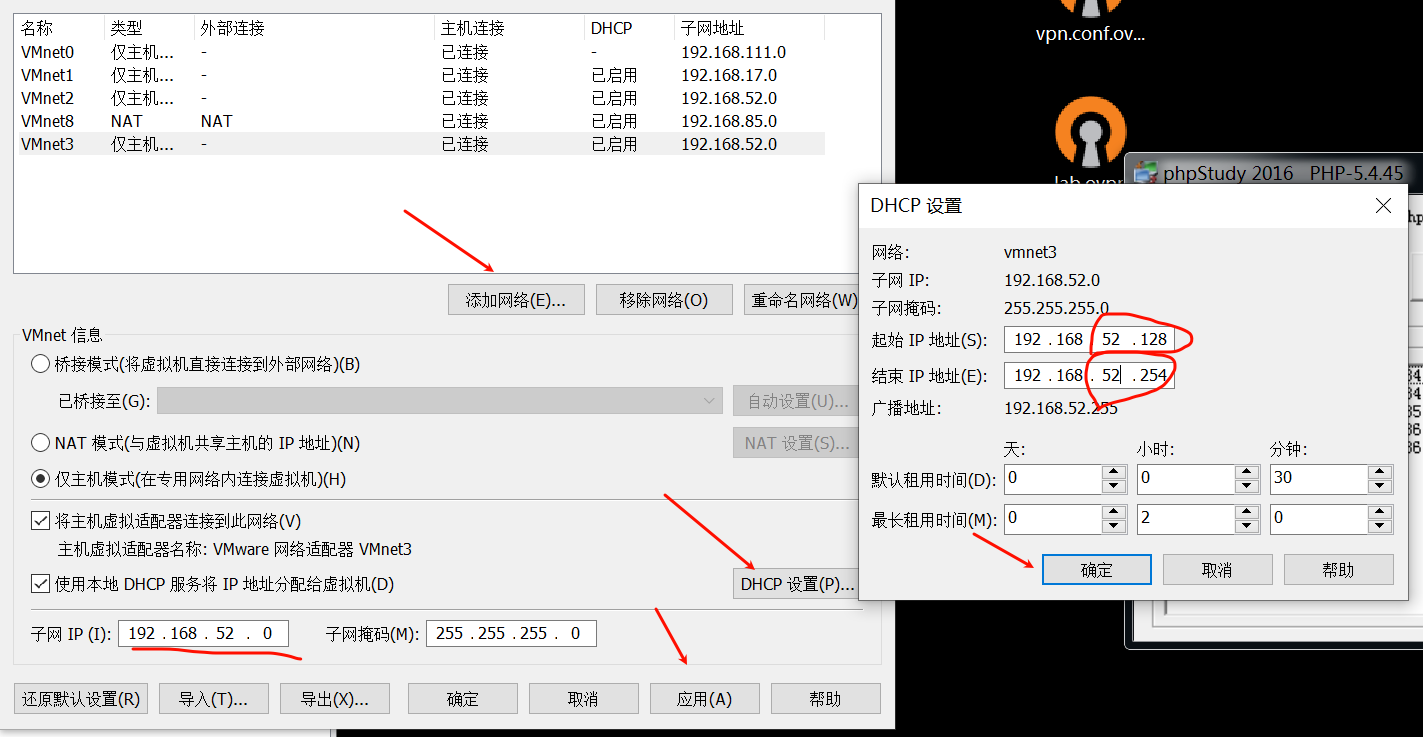Click 帮助 in virtual network editor
The image size is (1423, 737).
click(x=826, y=699)
